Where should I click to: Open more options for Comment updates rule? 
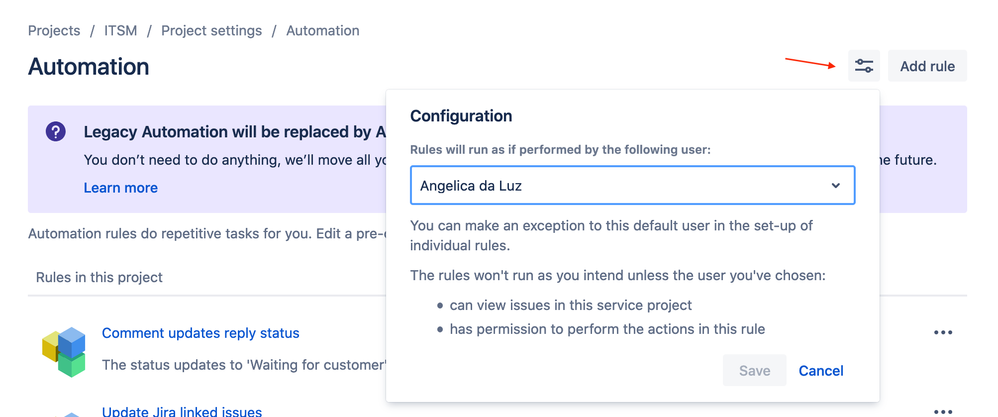click(942, 333)
